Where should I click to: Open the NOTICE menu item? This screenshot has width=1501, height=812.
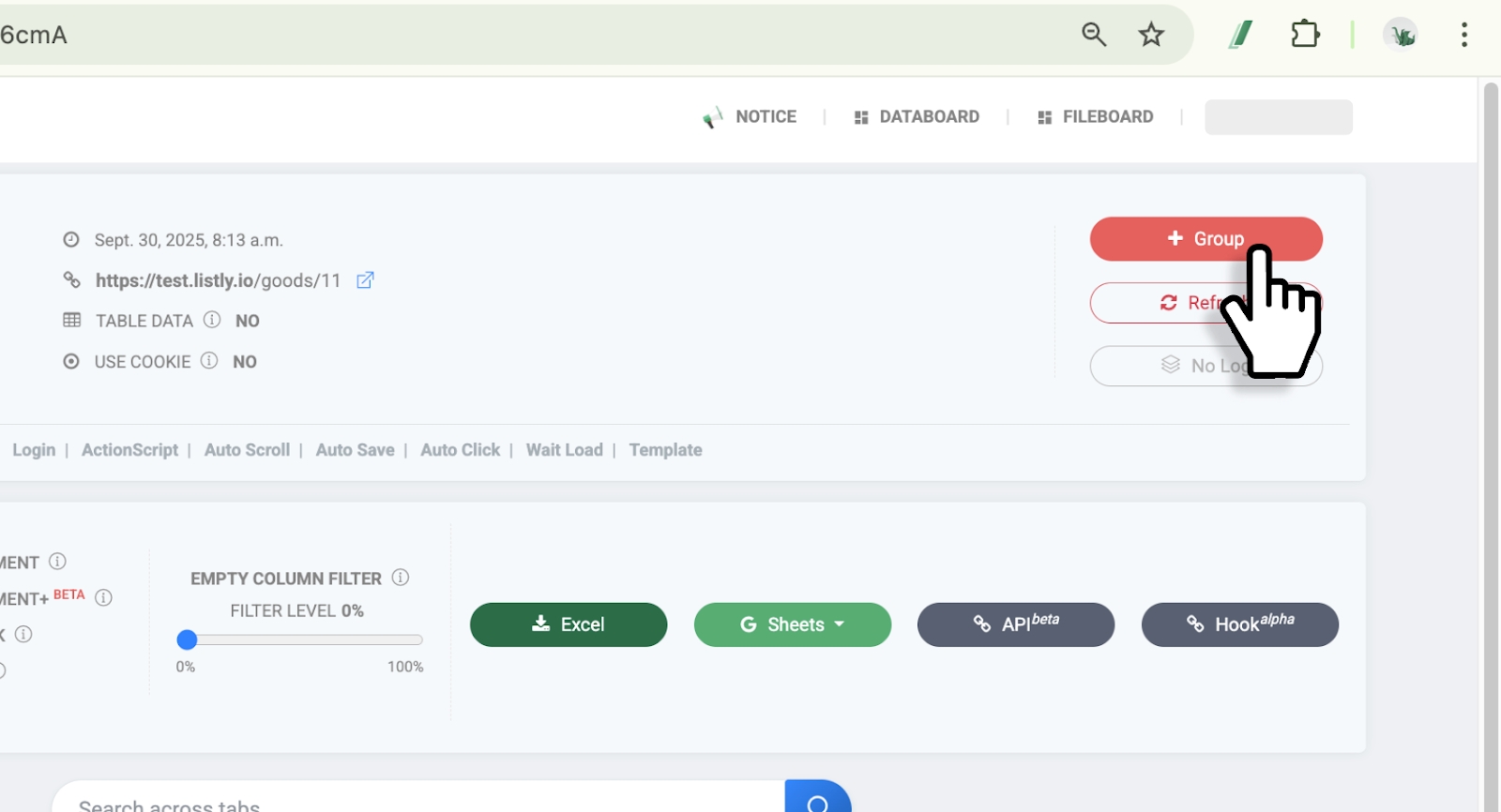(750, 117)
